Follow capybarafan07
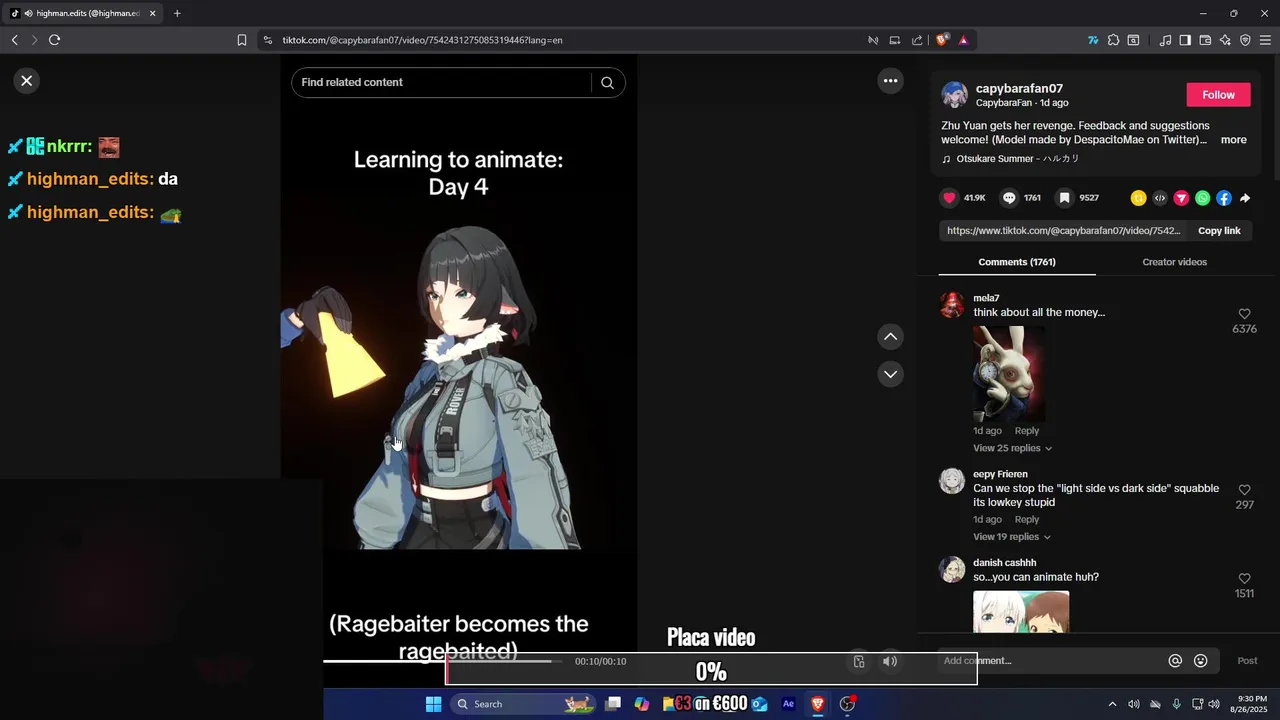This screenshot has height=720, width=1280. tap(1218, 95)
